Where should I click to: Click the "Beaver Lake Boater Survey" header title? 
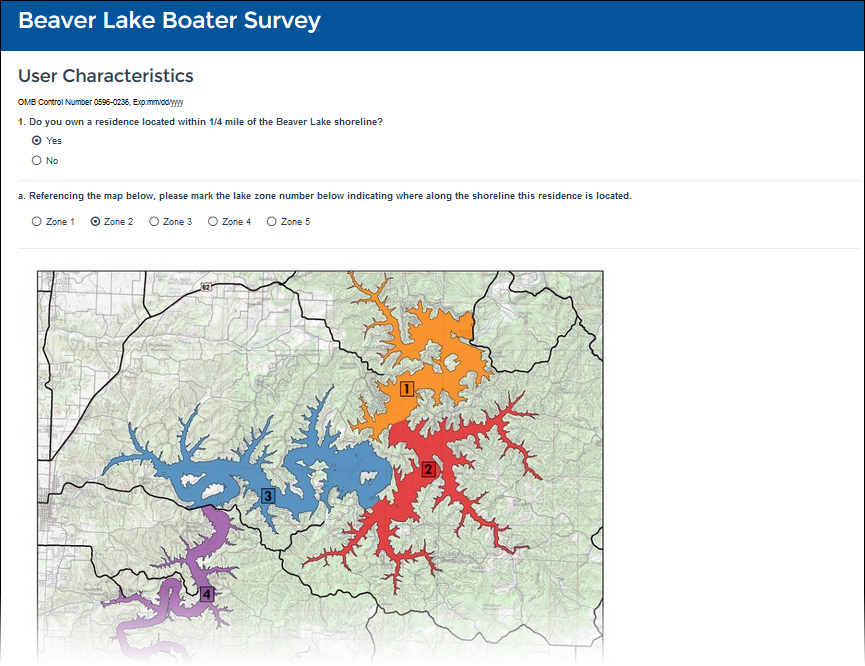point(169,21)
